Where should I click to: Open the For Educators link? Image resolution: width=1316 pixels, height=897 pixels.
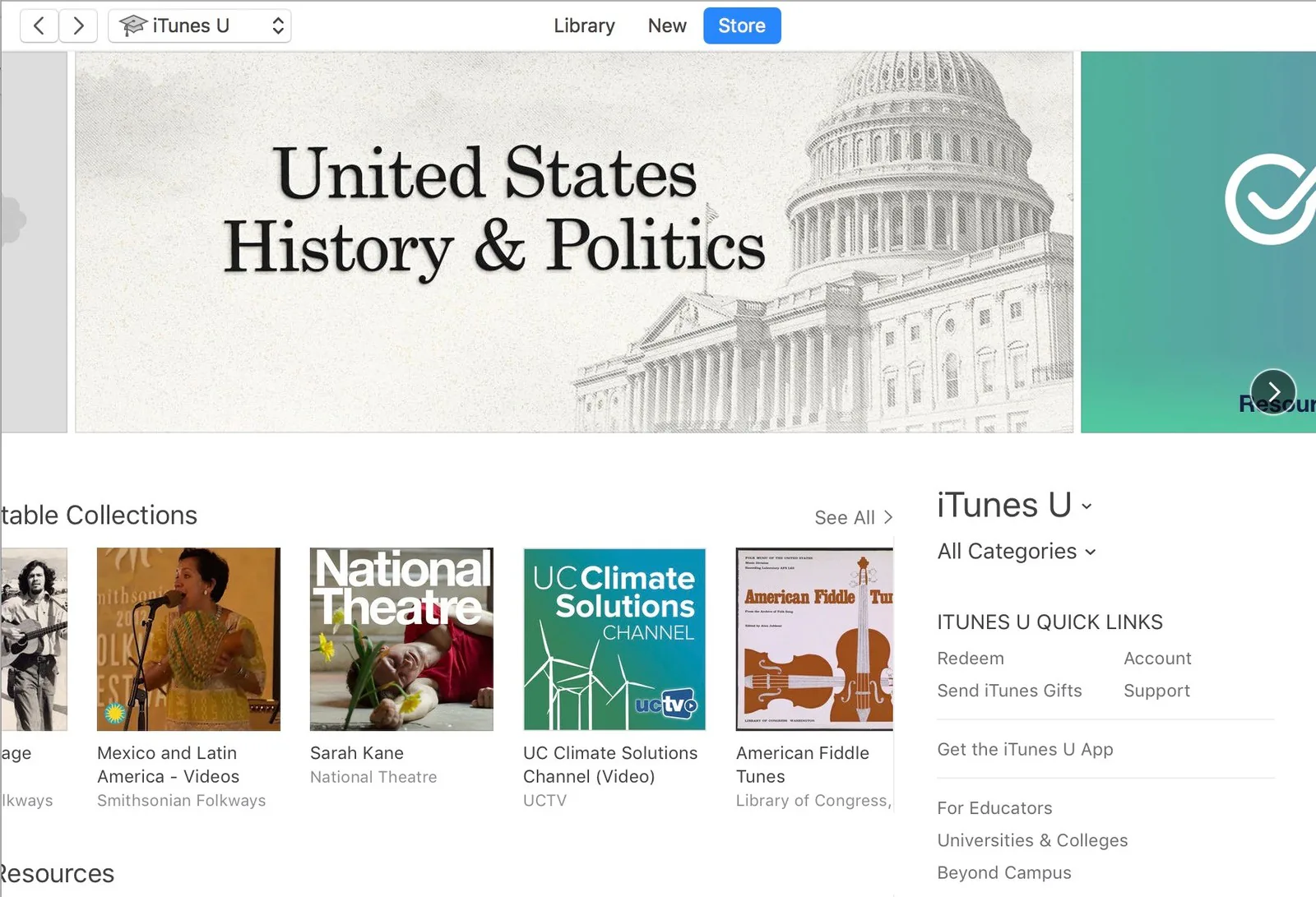[994, 808]
